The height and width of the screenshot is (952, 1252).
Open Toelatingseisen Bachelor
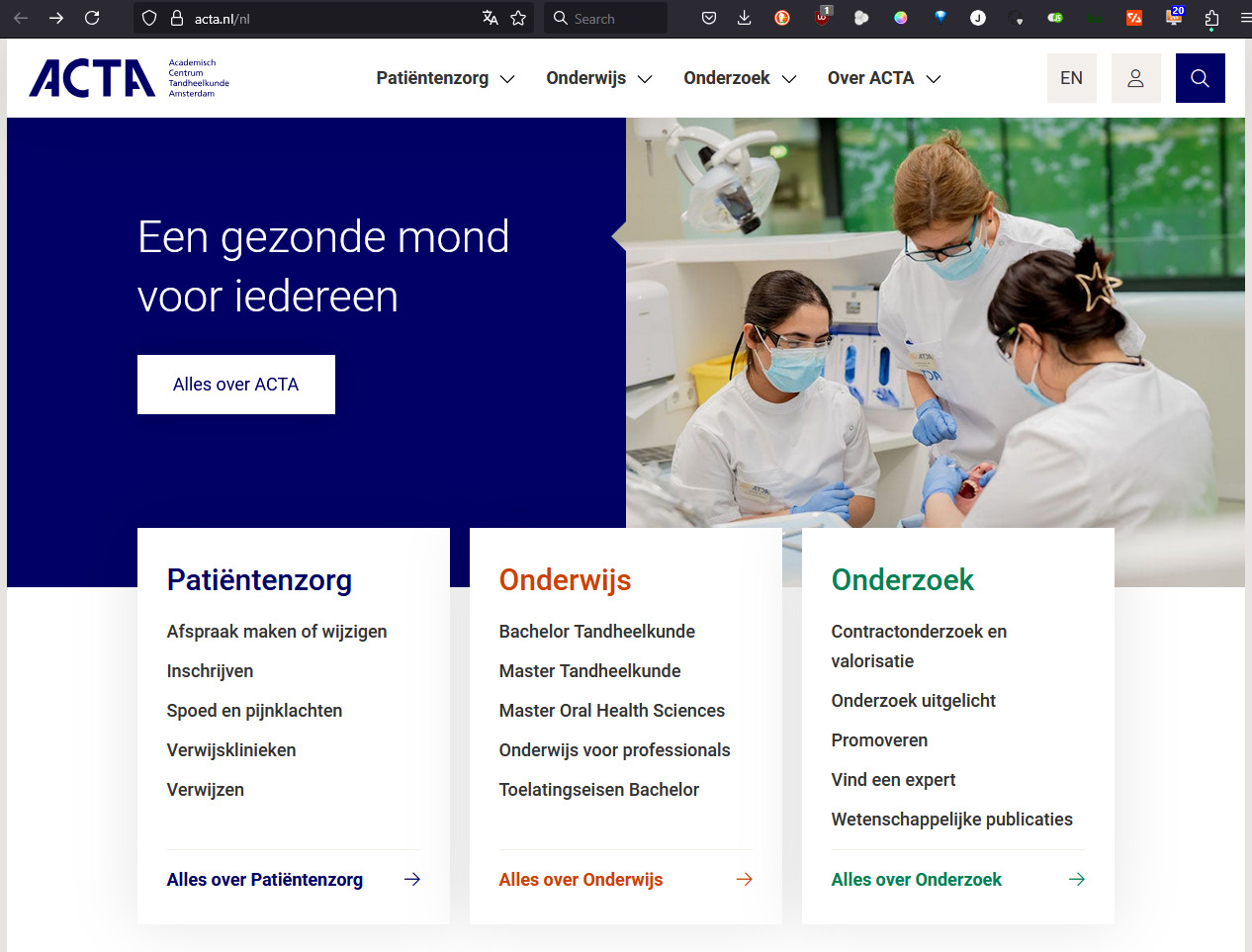pos(599,790)
